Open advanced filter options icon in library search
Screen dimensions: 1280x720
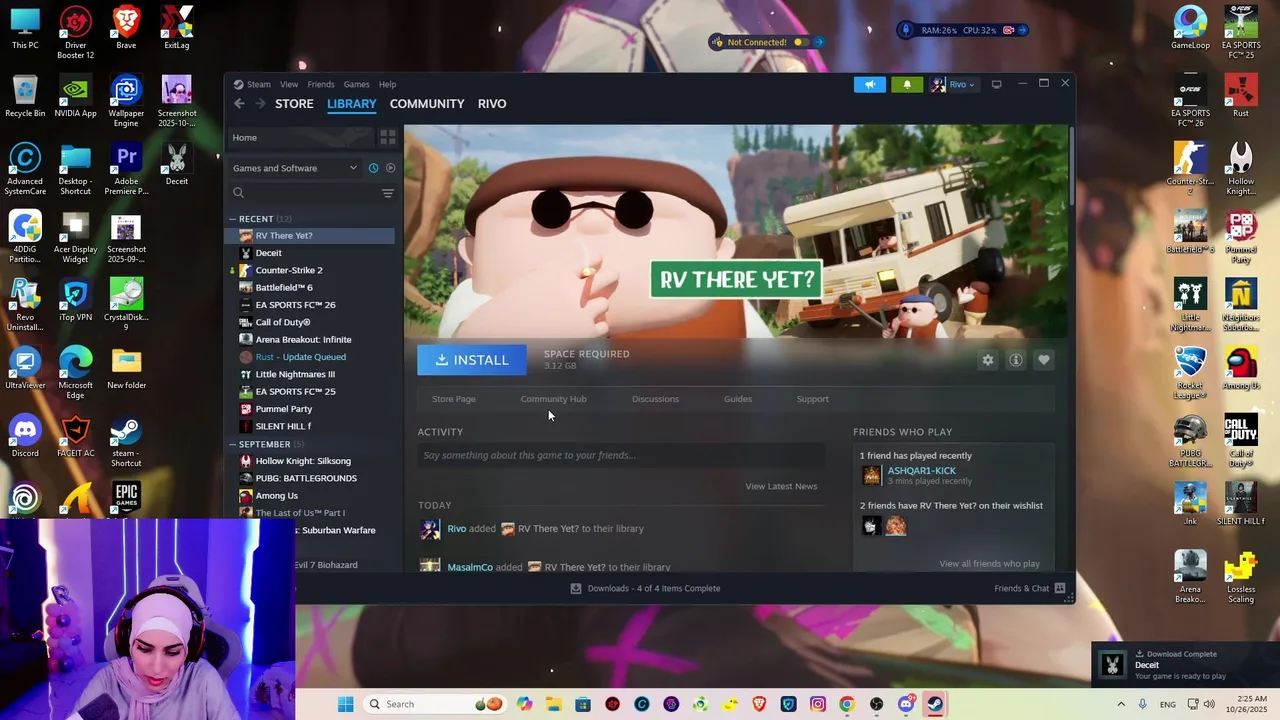coord(388,193)
